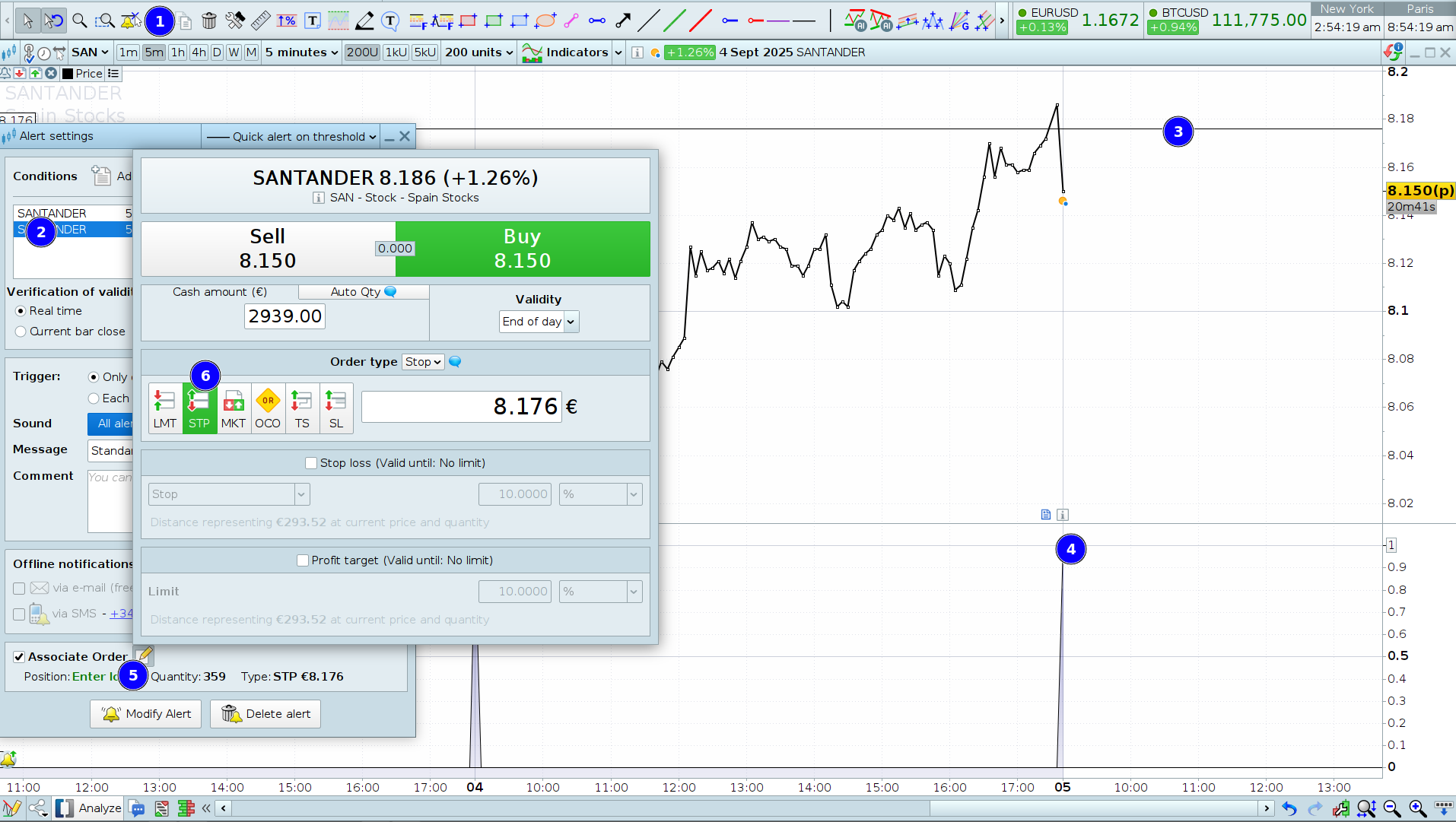1456x822 pixels.
Task: Select Current bar close radio button
Action: (x=21, y=332)
